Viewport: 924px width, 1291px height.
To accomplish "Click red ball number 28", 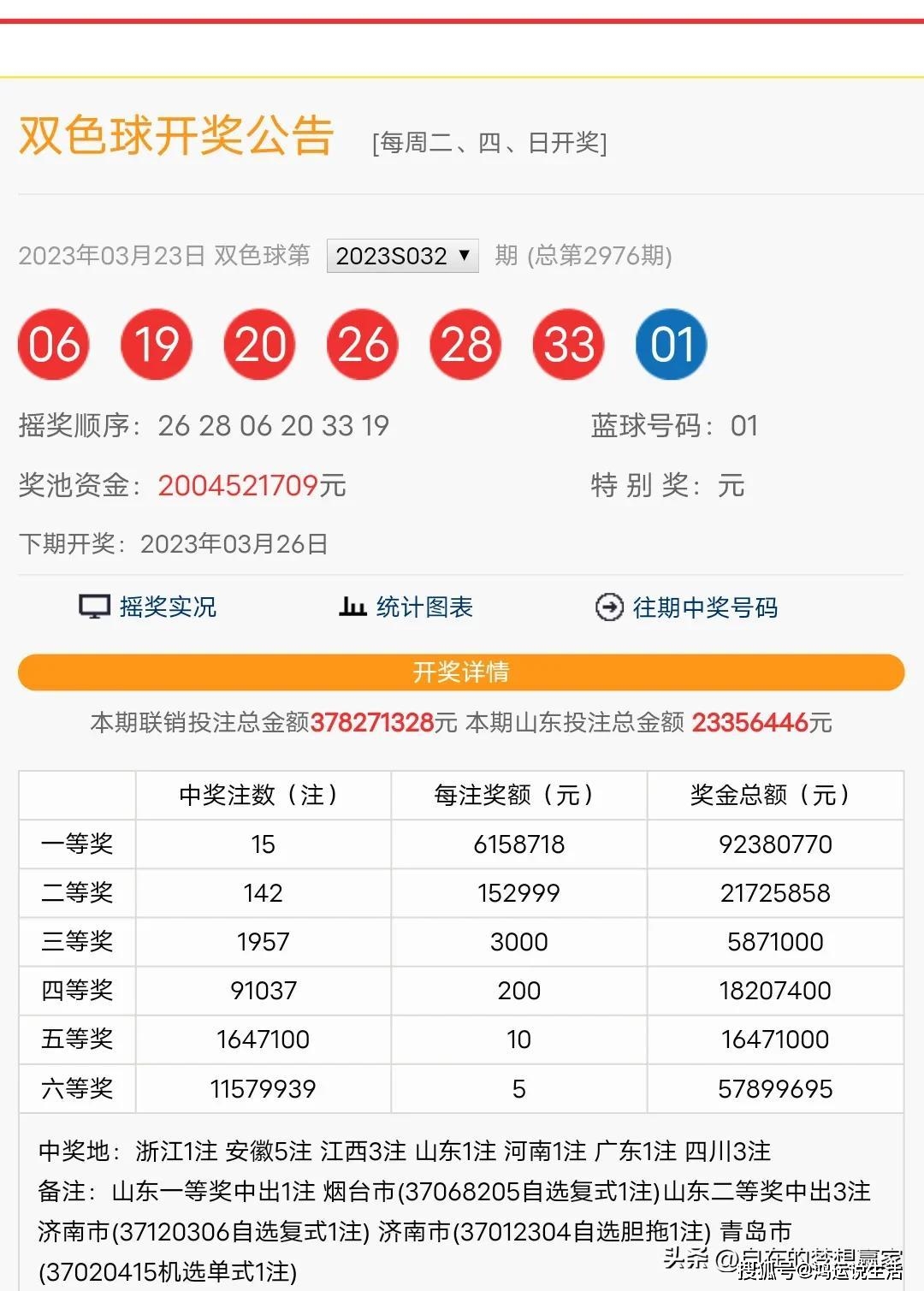I will (465, 345).
